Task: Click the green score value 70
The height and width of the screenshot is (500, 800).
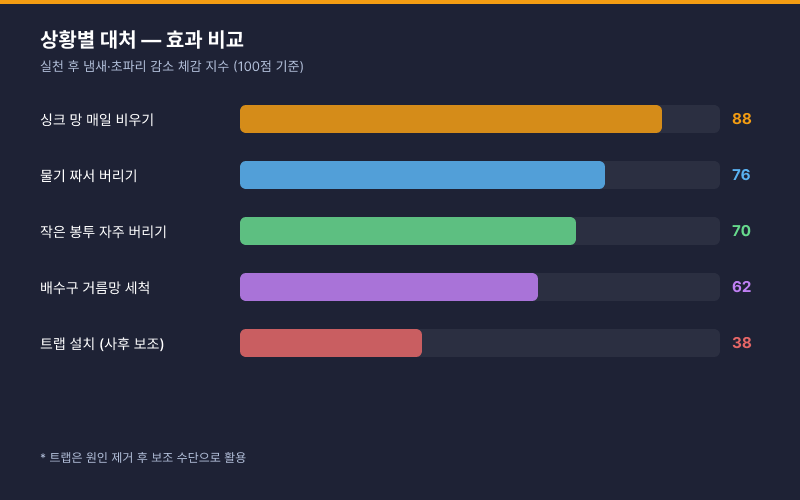Action: 741,231
